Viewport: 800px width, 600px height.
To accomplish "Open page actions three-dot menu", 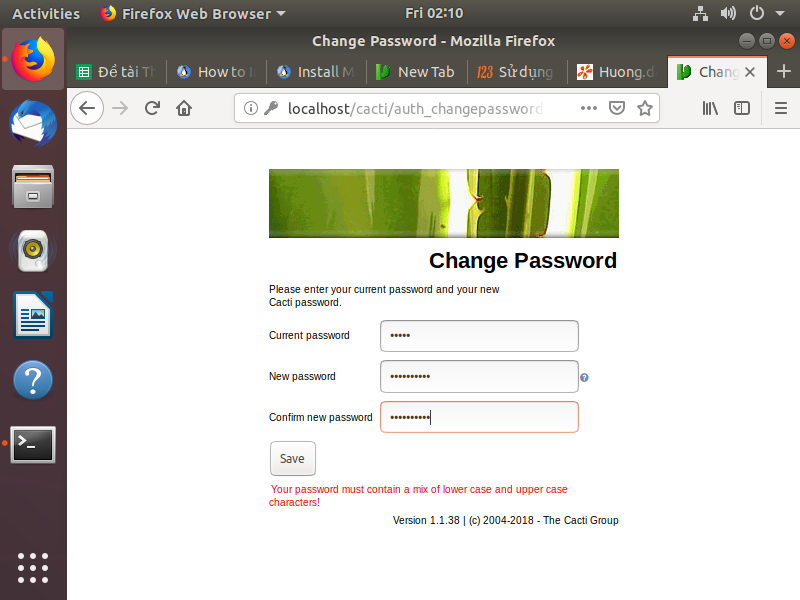I will [589, 108].
